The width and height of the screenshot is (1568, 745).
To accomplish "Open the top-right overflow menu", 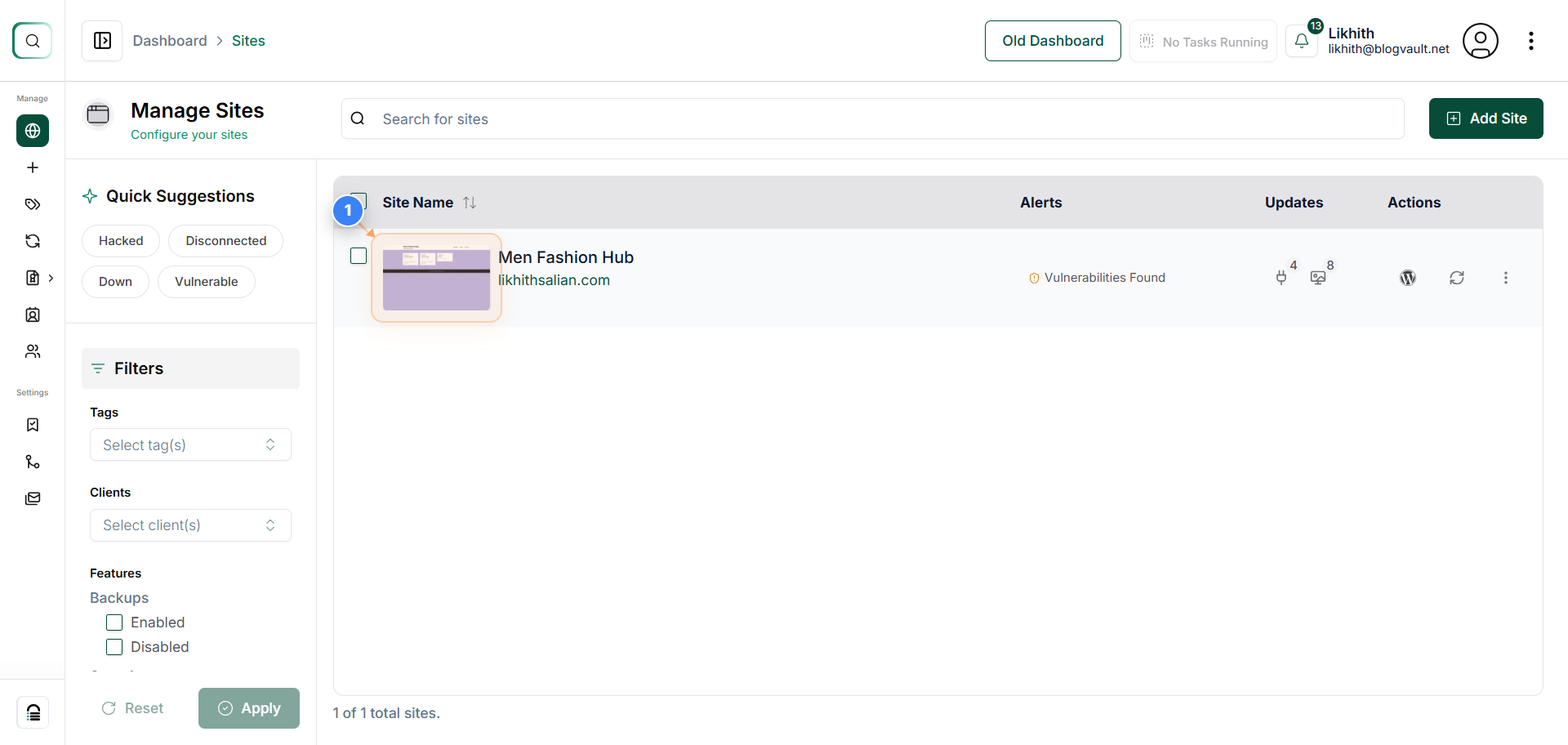I will pos(1532,40).
